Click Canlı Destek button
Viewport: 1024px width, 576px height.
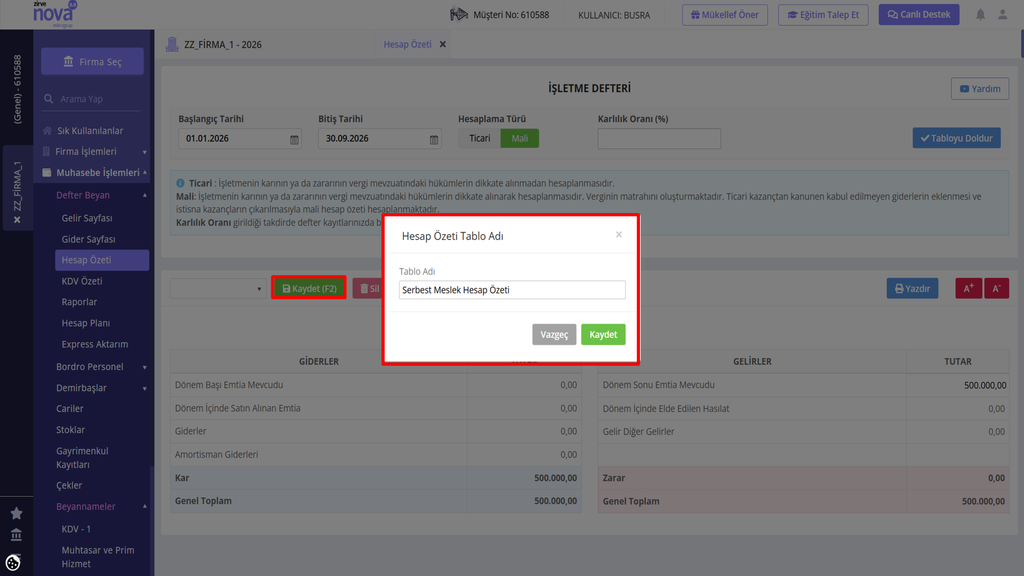pyautogui.click(x=919, y=14)
